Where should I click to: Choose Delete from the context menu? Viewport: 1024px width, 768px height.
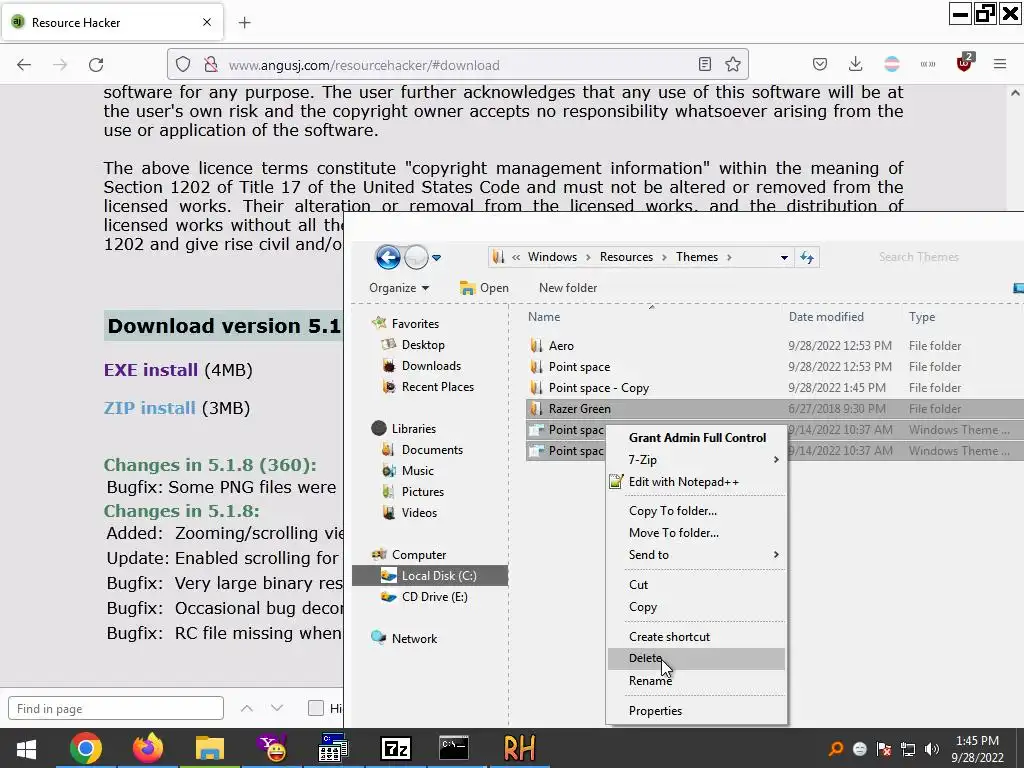point(697,658)
